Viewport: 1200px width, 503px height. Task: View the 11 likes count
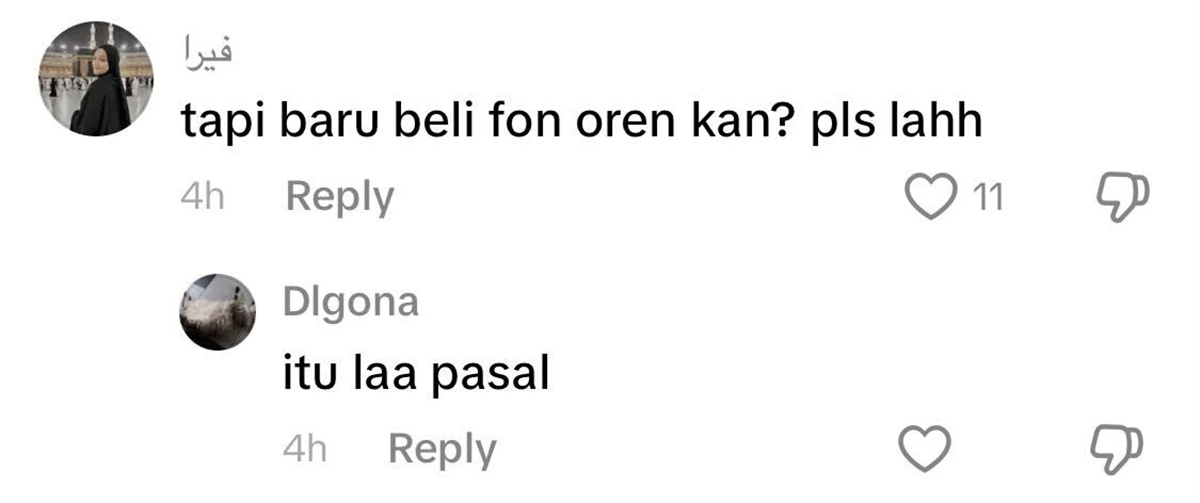point(988,198)
